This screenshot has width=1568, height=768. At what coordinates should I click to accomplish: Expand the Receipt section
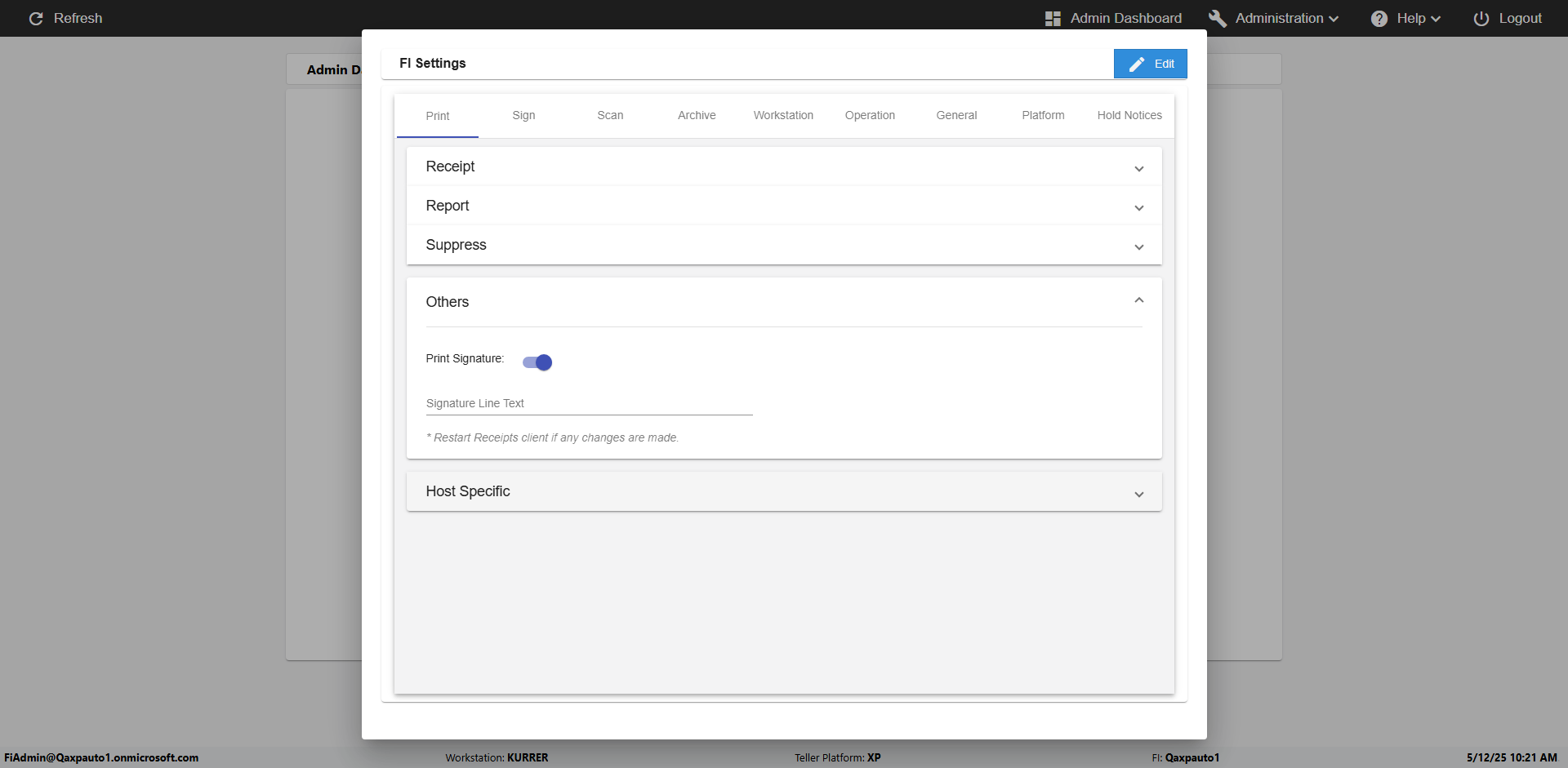pyautogui.click(x=783, y=166)
